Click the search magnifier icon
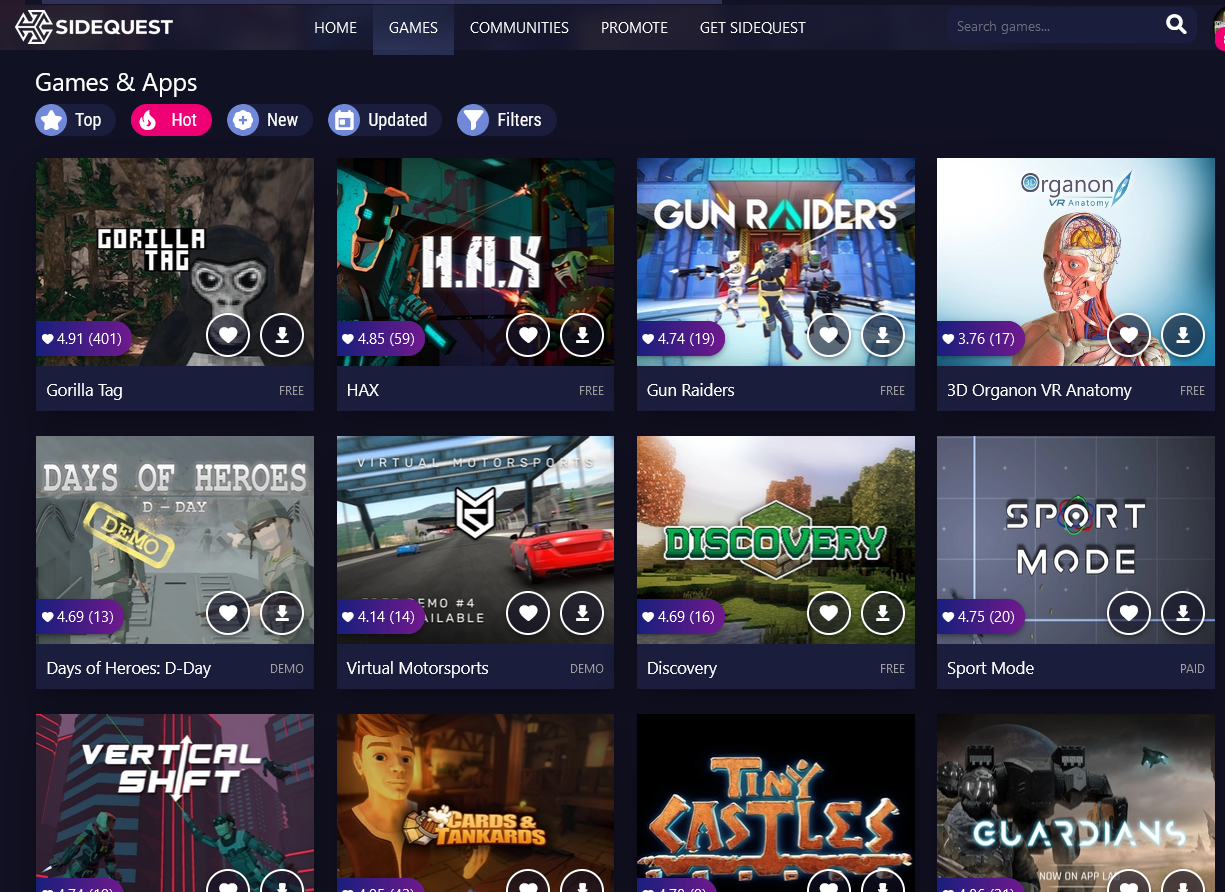The height and width of the screenshot is (892, 1225). [1176, 26]
